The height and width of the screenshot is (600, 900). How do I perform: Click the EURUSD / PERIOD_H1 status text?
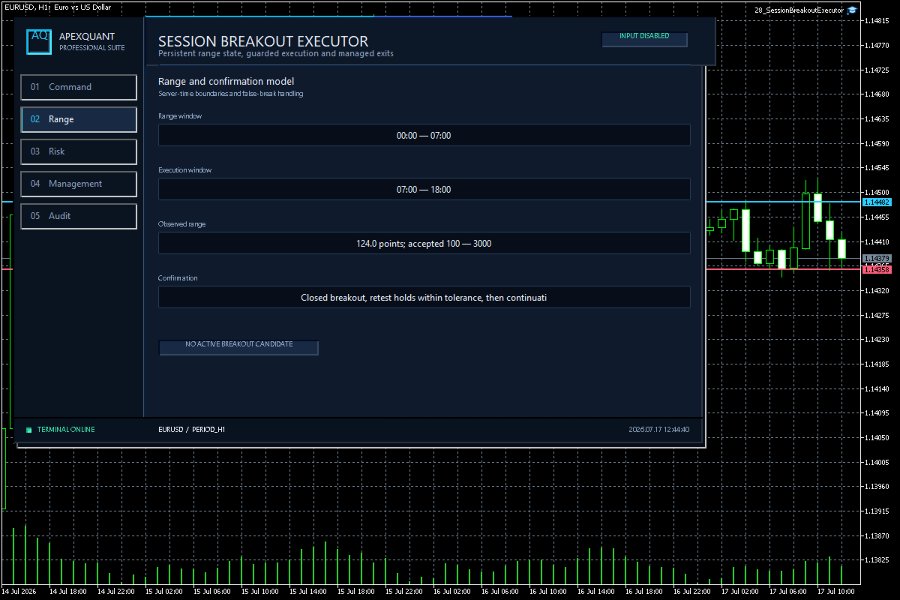191,429
